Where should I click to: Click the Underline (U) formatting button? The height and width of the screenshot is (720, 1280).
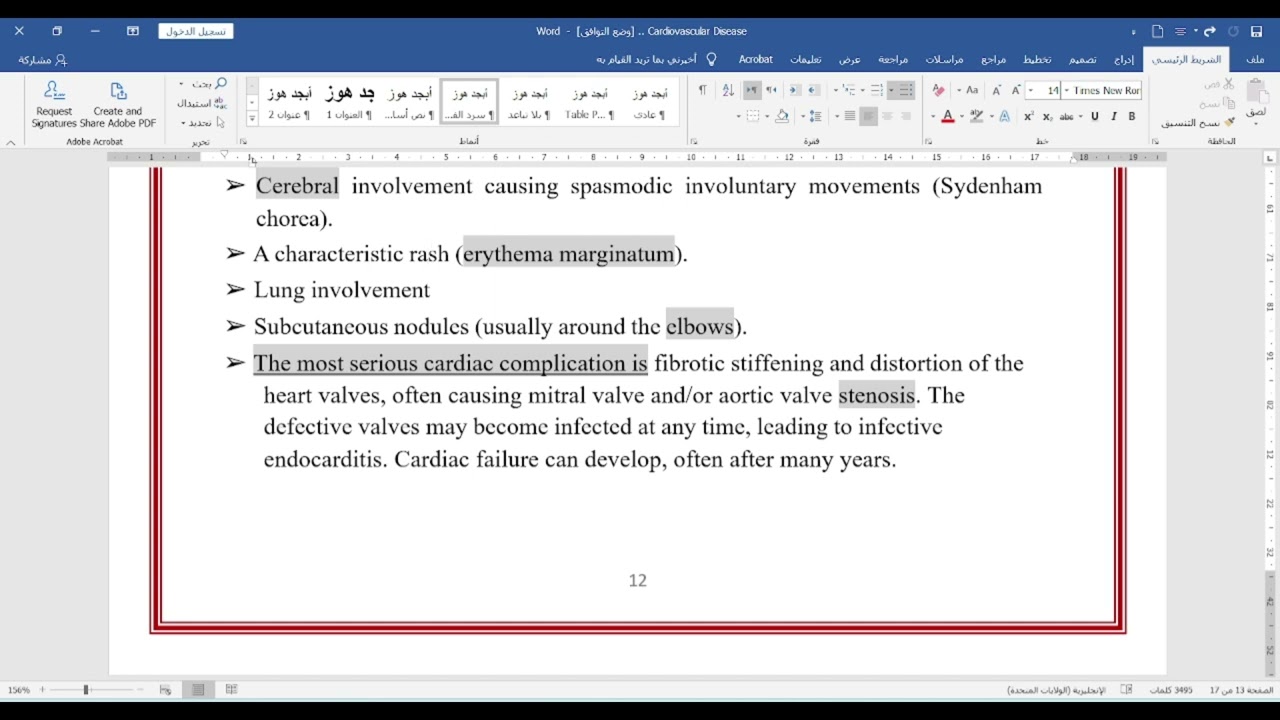tap(1095, 117)
